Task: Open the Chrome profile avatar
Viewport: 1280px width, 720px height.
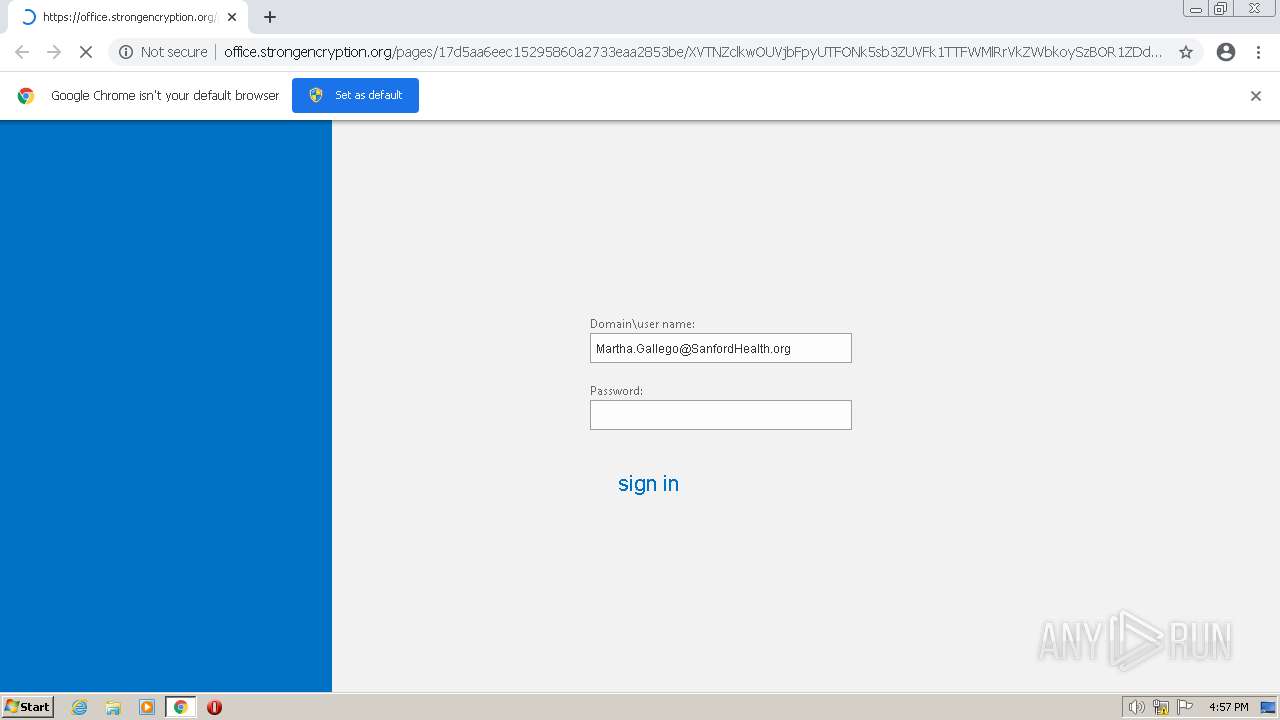Action: coord(1226,52)
